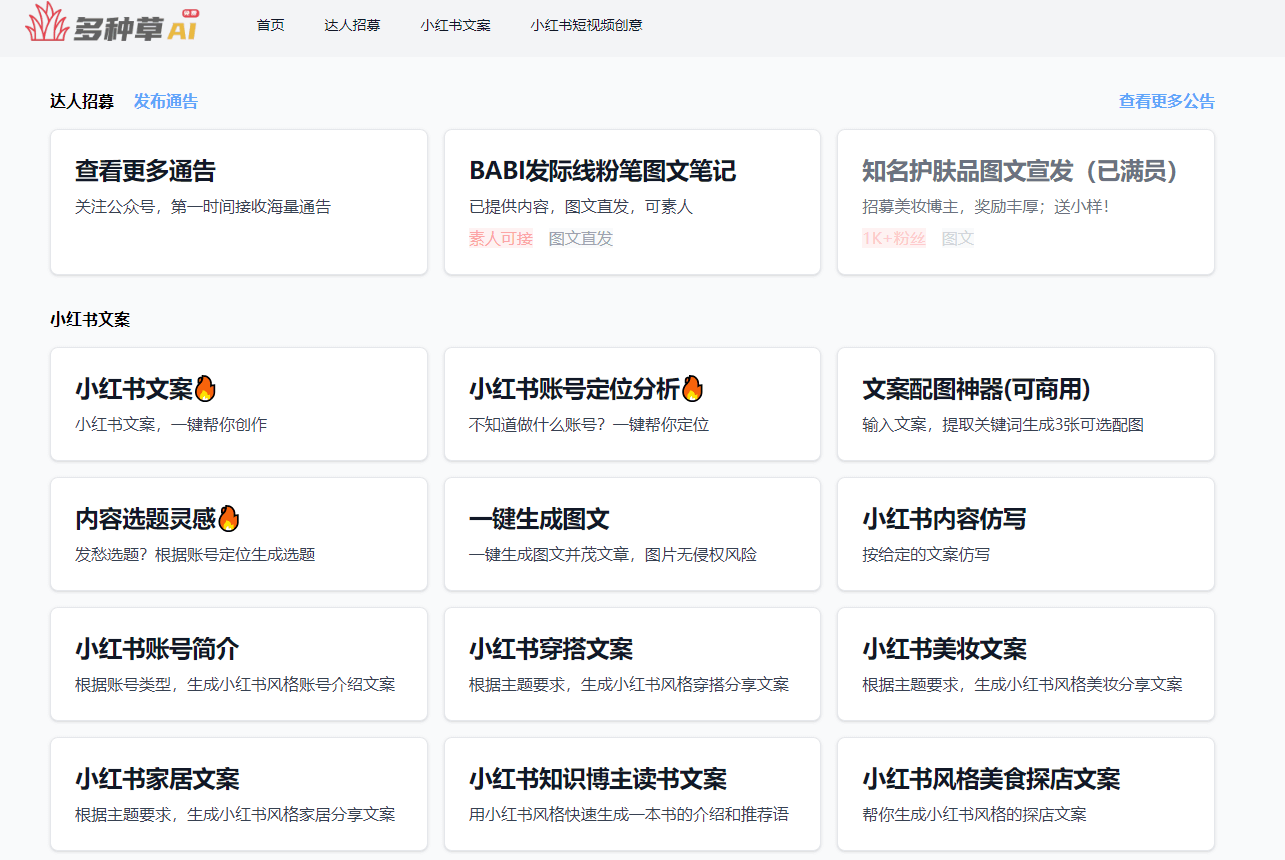Open the 小红书账号简介 bio generator
The height and width of the screenshot is (860, 1285).
(238, 664)
